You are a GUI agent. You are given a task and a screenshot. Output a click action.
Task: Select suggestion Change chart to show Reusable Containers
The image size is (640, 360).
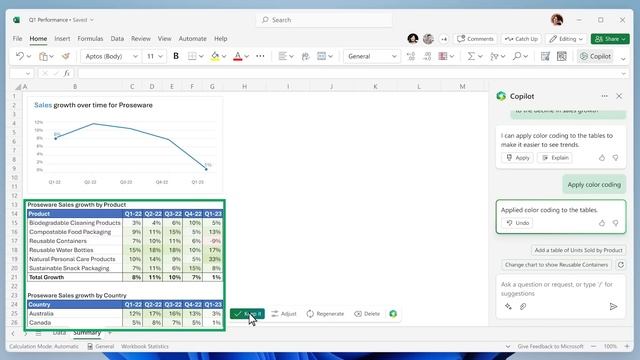click(x=556, y=264)
